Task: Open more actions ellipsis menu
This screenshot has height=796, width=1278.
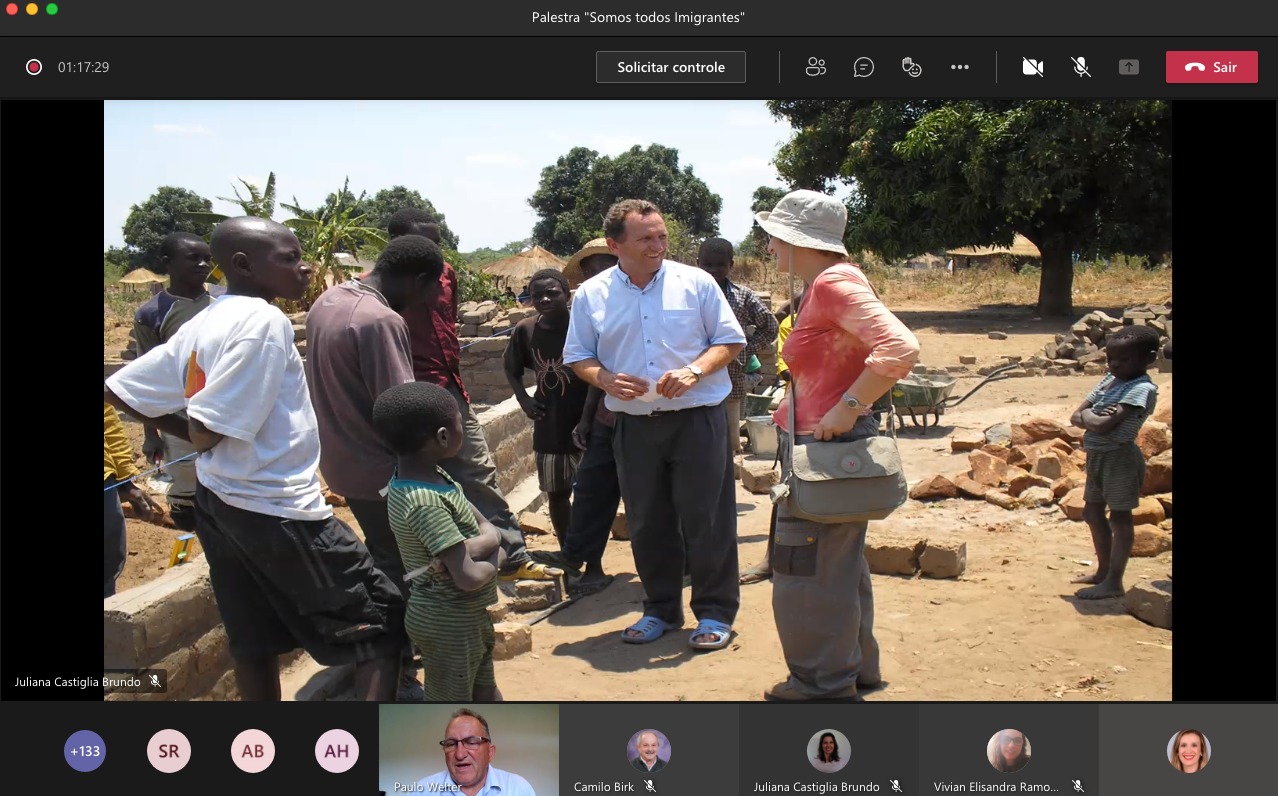Action: (x=960, y=67)
